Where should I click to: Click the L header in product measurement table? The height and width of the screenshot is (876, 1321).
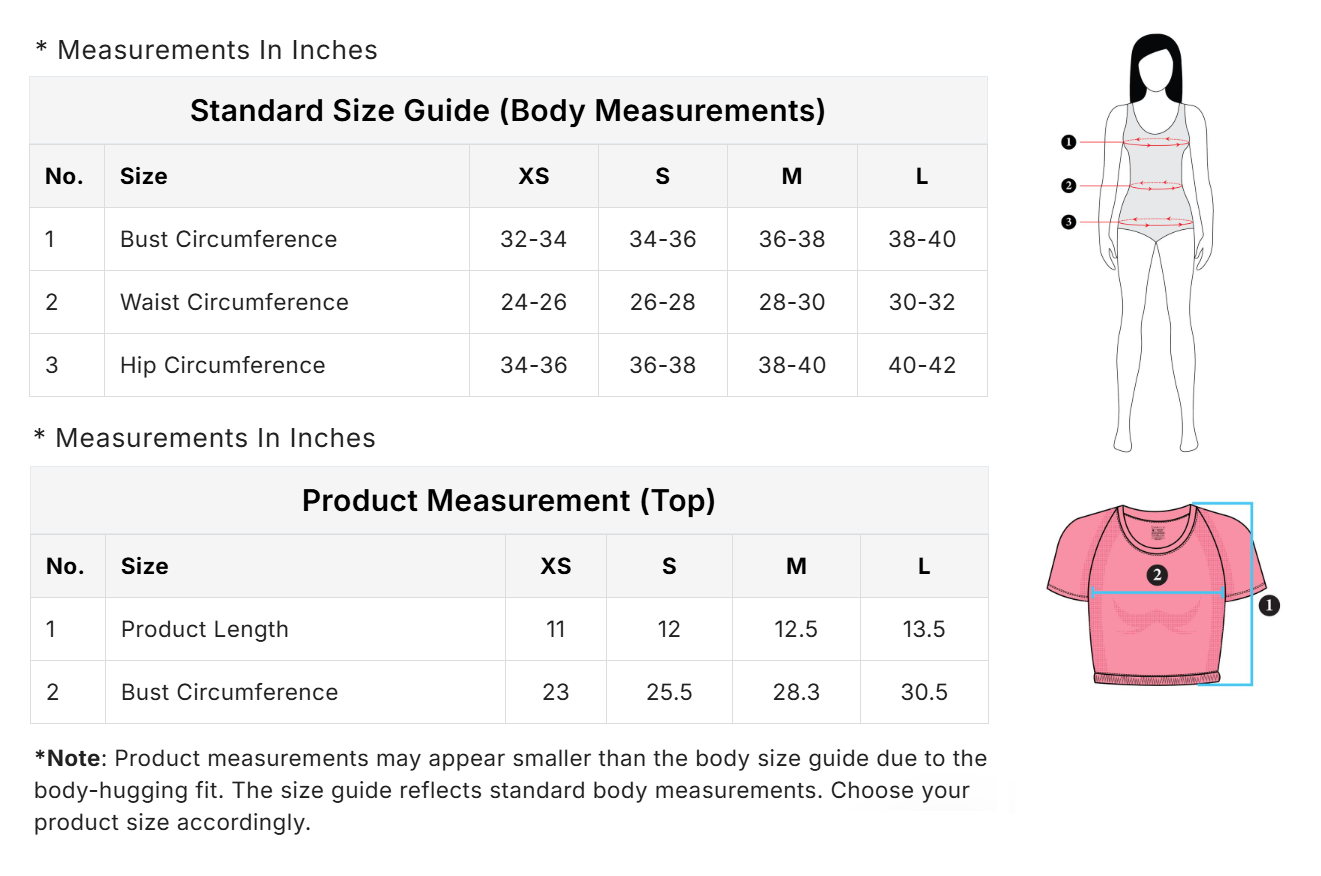pyautogui.click(x=924, y=566)
